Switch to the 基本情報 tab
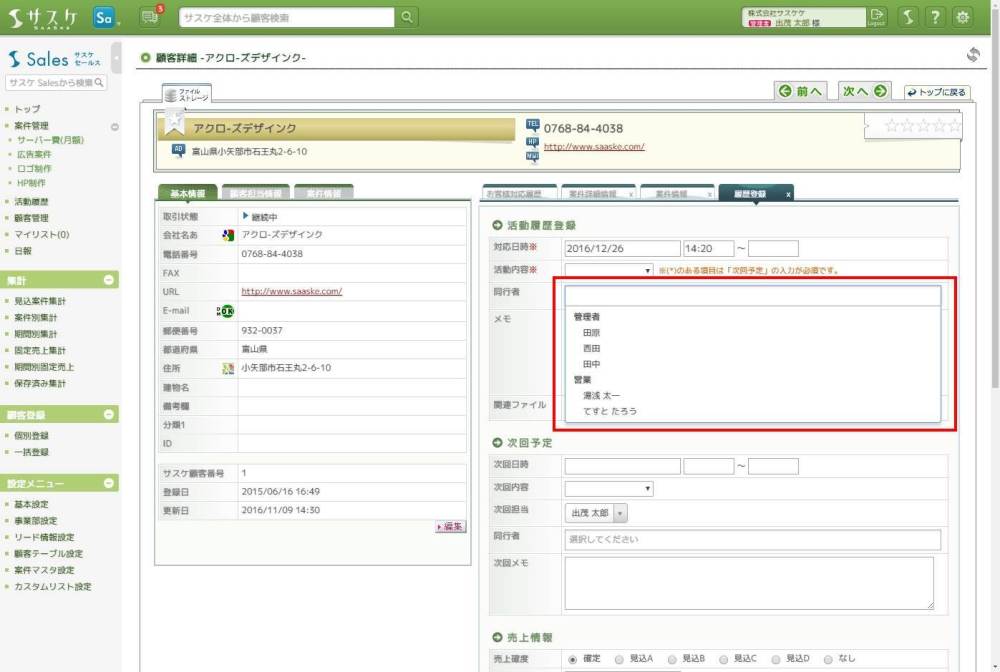The width and height of the screenshot is (1000, 672). (x=187, y=193)
